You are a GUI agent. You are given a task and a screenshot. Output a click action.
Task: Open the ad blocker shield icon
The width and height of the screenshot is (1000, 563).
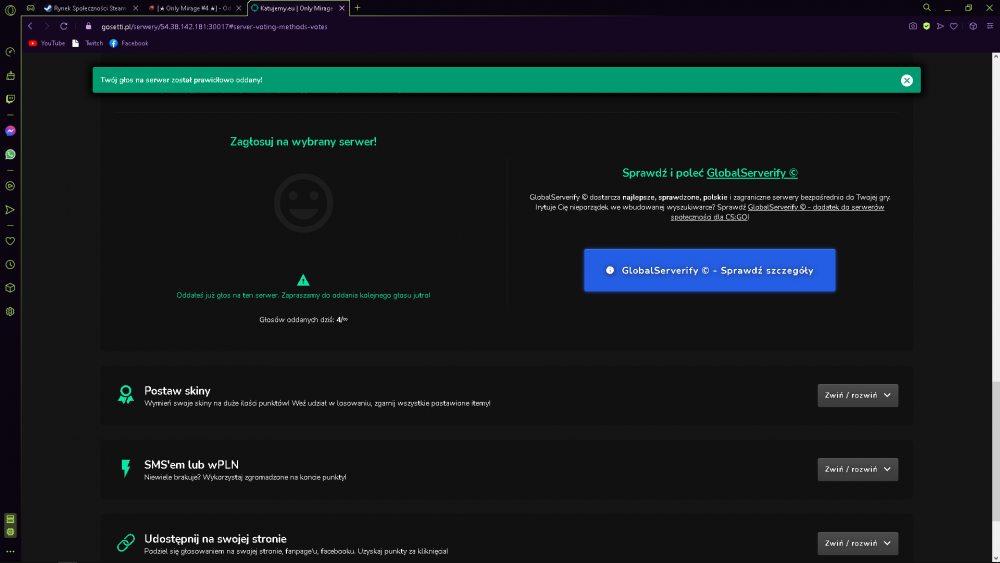click(x=927, y=26)
